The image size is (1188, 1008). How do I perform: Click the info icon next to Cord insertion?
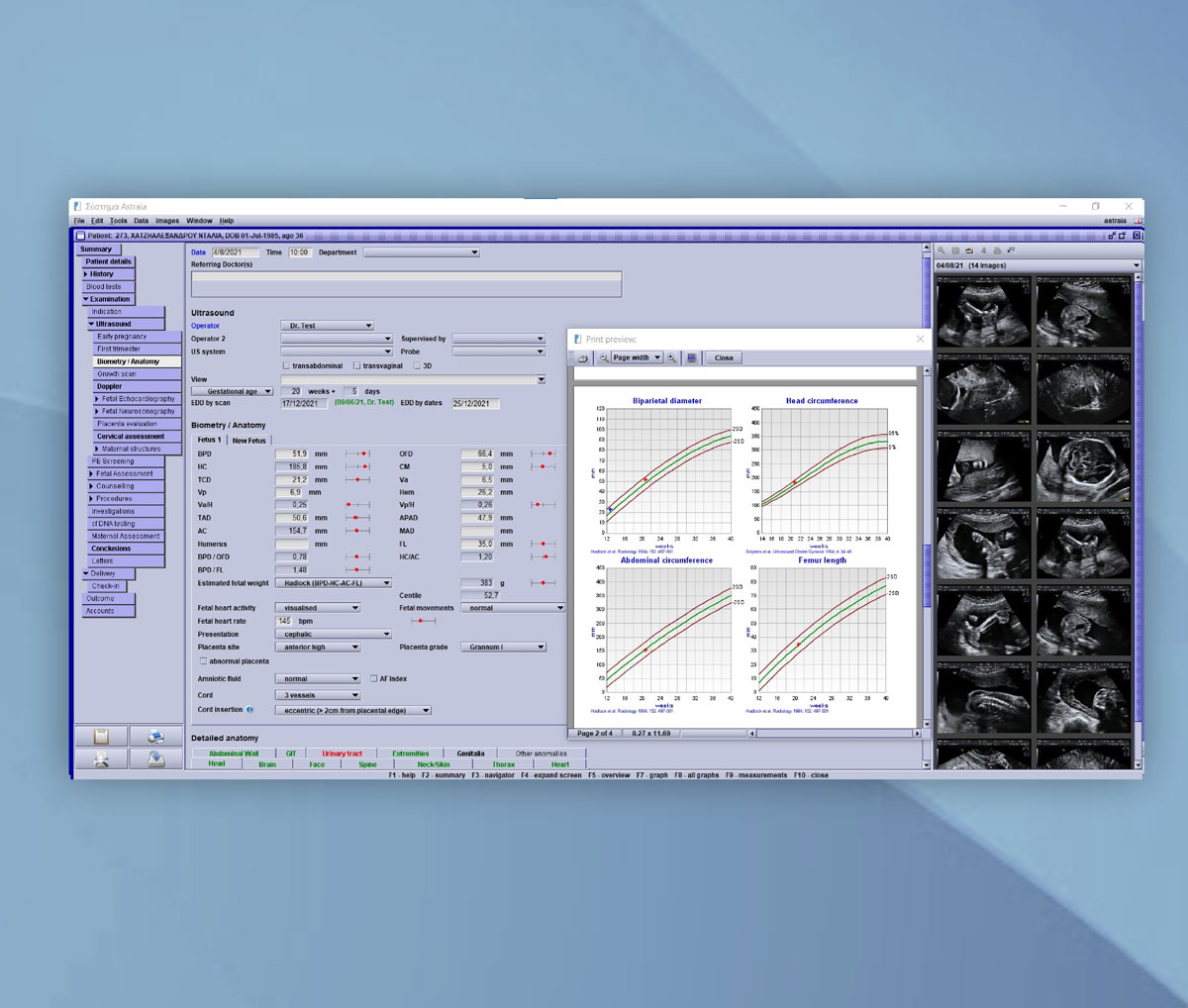point(249,710)
